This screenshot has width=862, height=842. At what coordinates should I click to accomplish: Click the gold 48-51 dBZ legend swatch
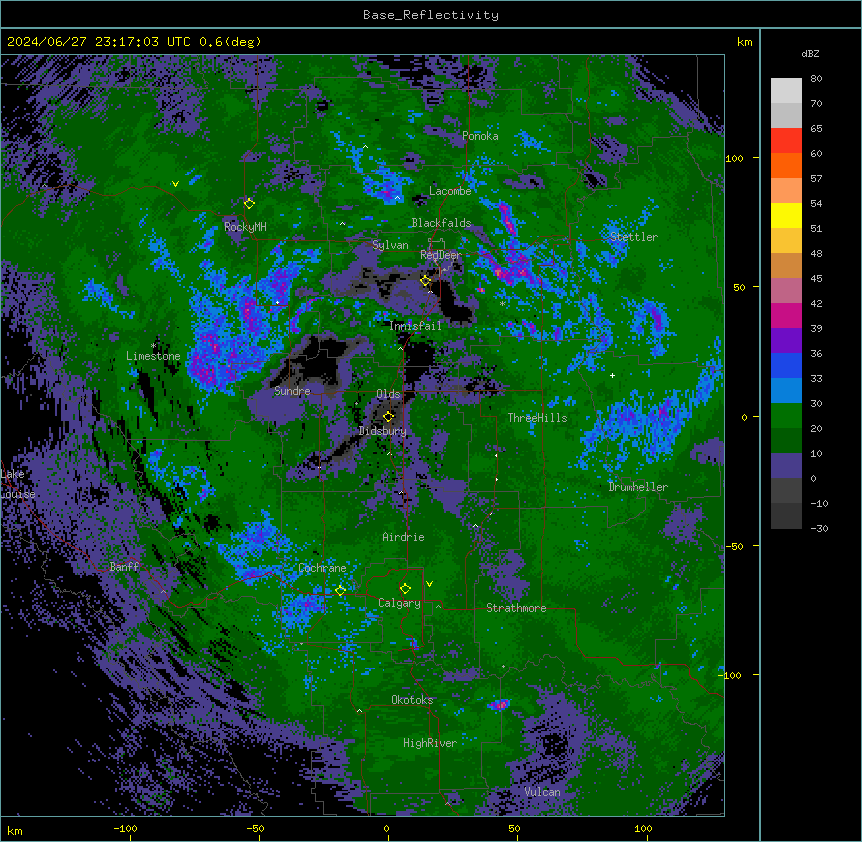click(x=786, y=241)
